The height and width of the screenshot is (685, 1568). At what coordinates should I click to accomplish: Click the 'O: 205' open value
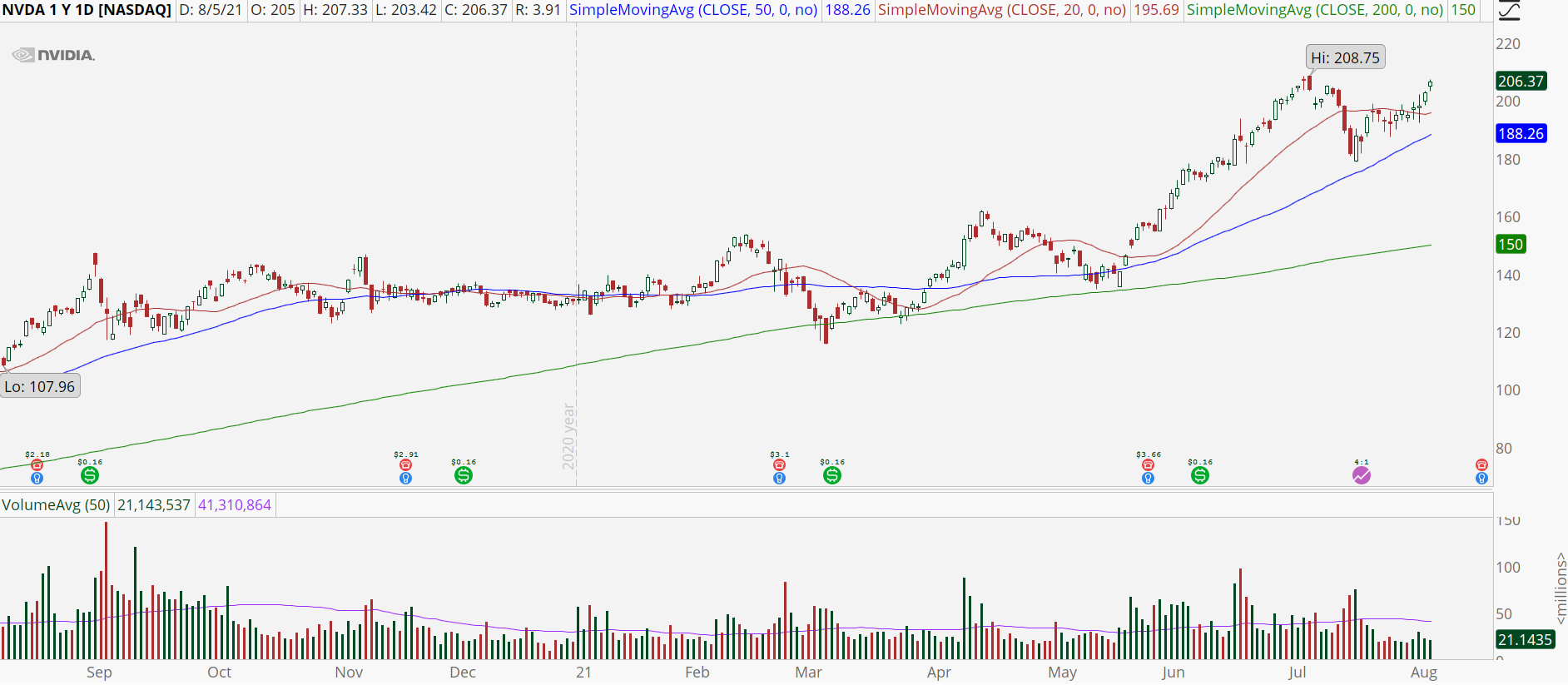click(271, 10)
